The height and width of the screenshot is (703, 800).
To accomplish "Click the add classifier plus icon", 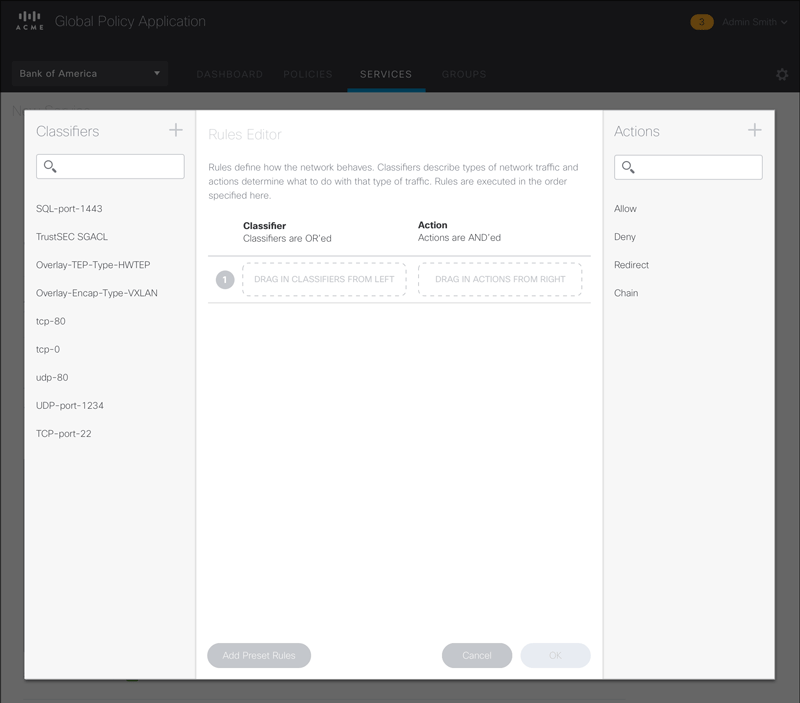I will coord(176,130).
